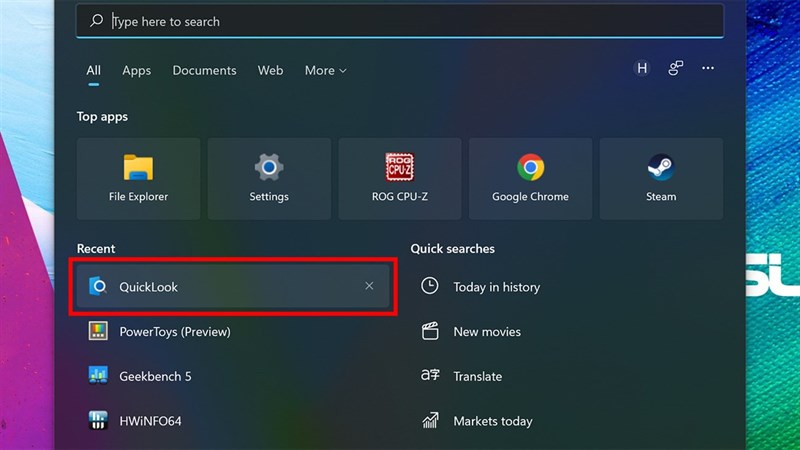
Task: Open HWiNFO64 from Recent
Action: [x=233, y=420]
